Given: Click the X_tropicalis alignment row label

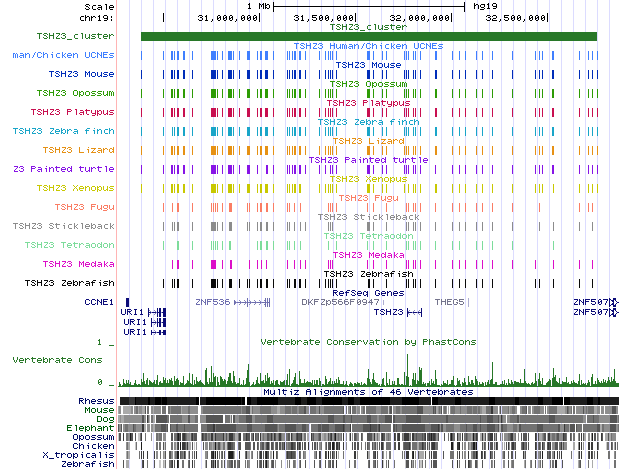Looking at the screenshot, I should tap(83, 455).
